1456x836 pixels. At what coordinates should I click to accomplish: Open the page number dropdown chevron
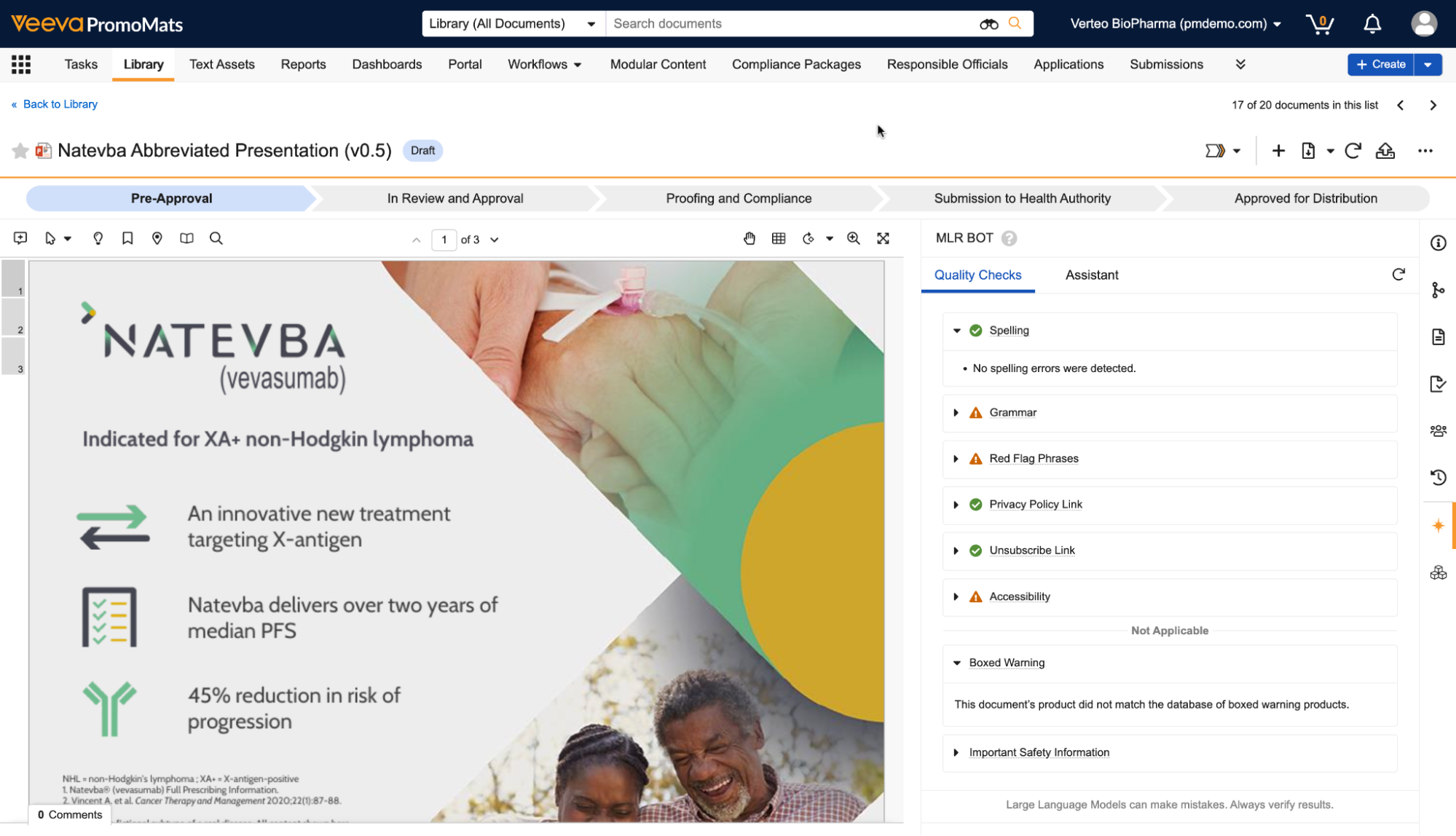coord(495,240)
